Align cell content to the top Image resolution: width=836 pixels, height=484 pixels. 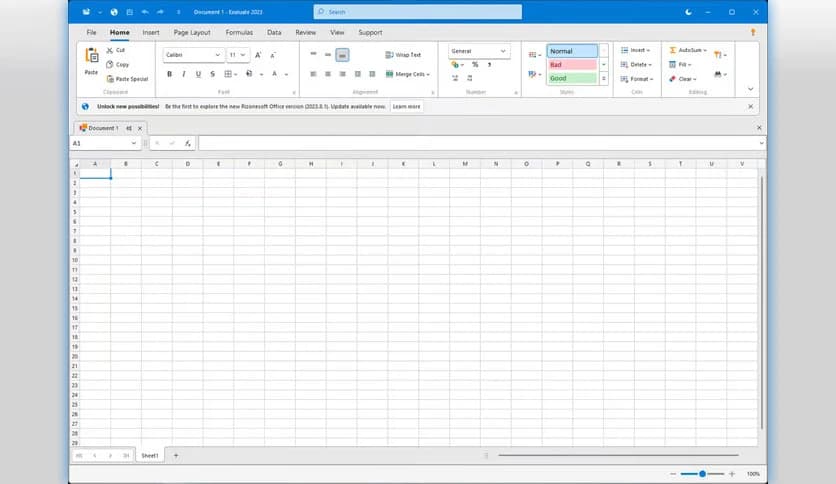click(x=313, y=54)
